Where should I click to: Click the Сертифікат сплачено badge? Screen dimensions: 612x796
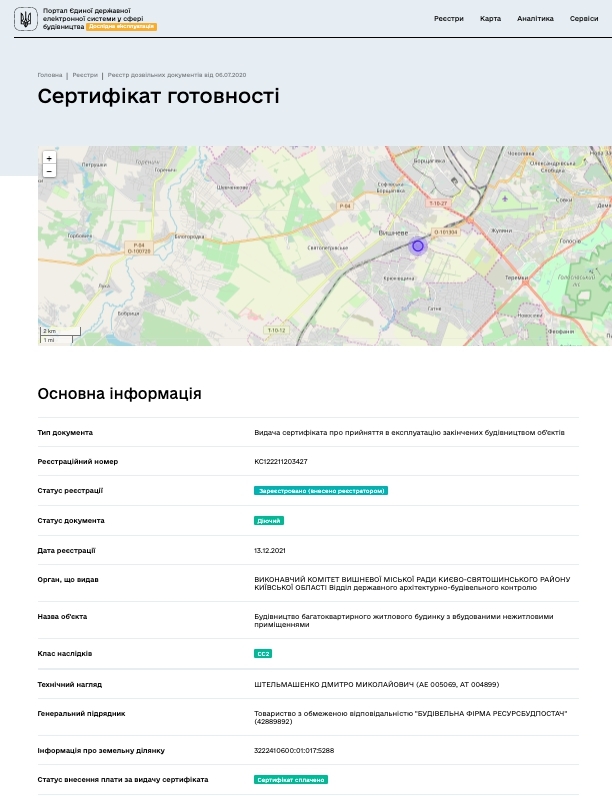coord(291,780)
